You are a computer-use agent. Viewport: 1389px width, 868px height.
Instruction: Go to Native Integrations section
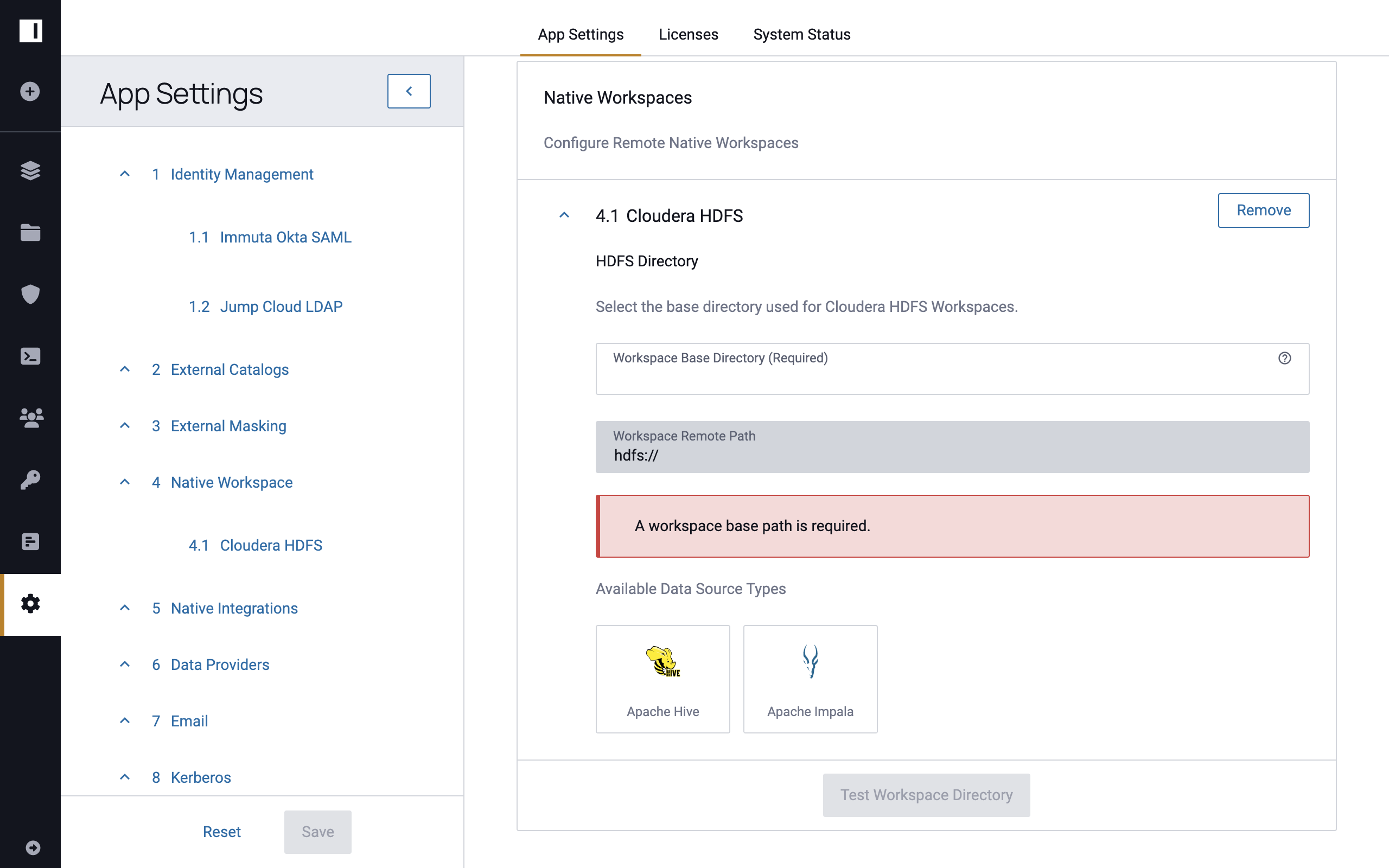225,608
